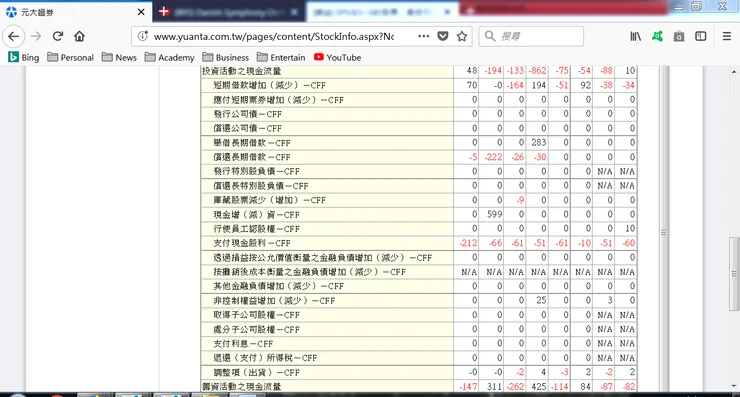The image size is (740, 397).
Task: Select the 現金增（減）資－CFF row label
Action: click(x=256, y=214)
